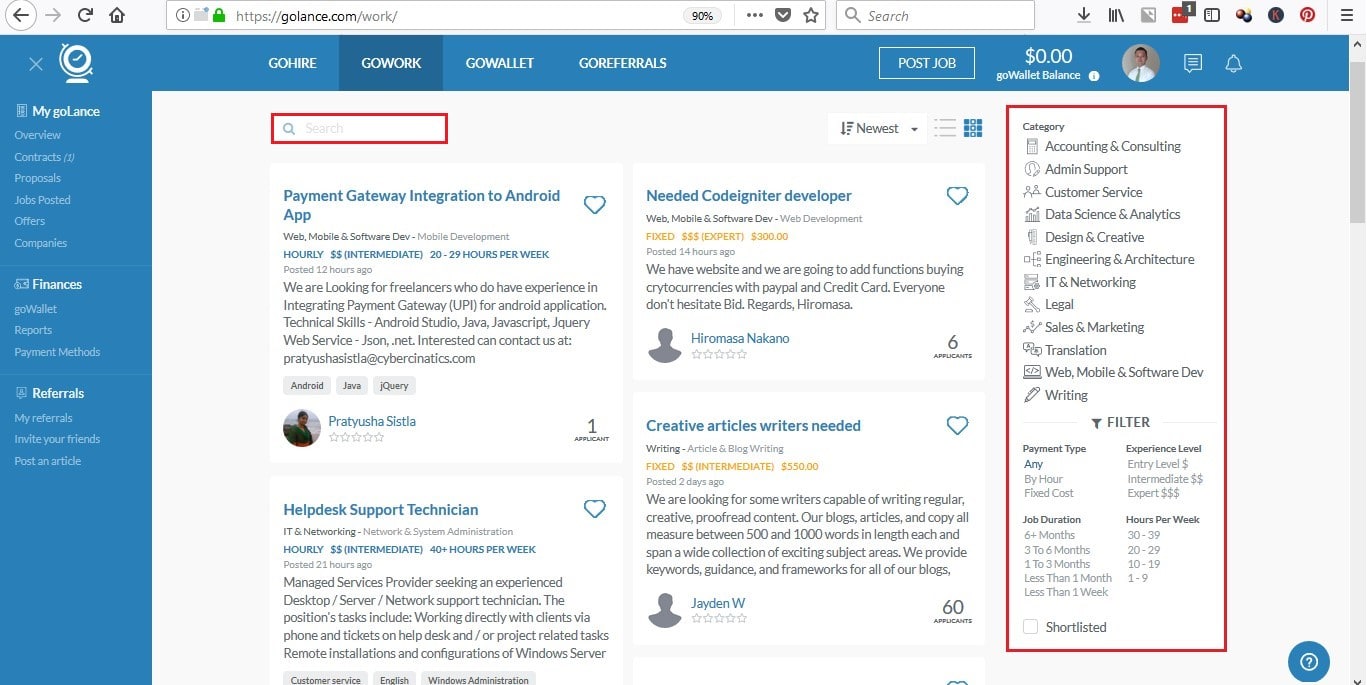Select IT & Networking category
Viewport: 1367px width, 685px height.
click(x=1090, y=282)
